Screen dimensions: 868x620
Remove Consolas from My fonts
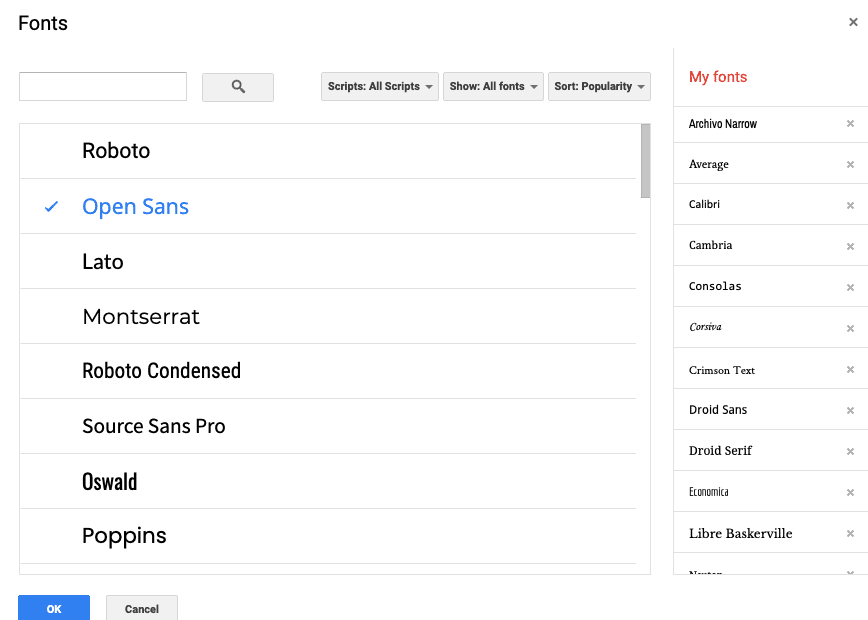850,287
